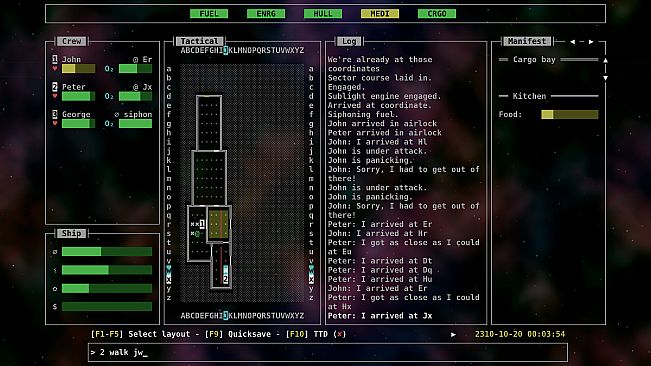The width and height of the screenshot is (651, 366).
Task: Click Peter's health bar
Action: coord(78,96)
